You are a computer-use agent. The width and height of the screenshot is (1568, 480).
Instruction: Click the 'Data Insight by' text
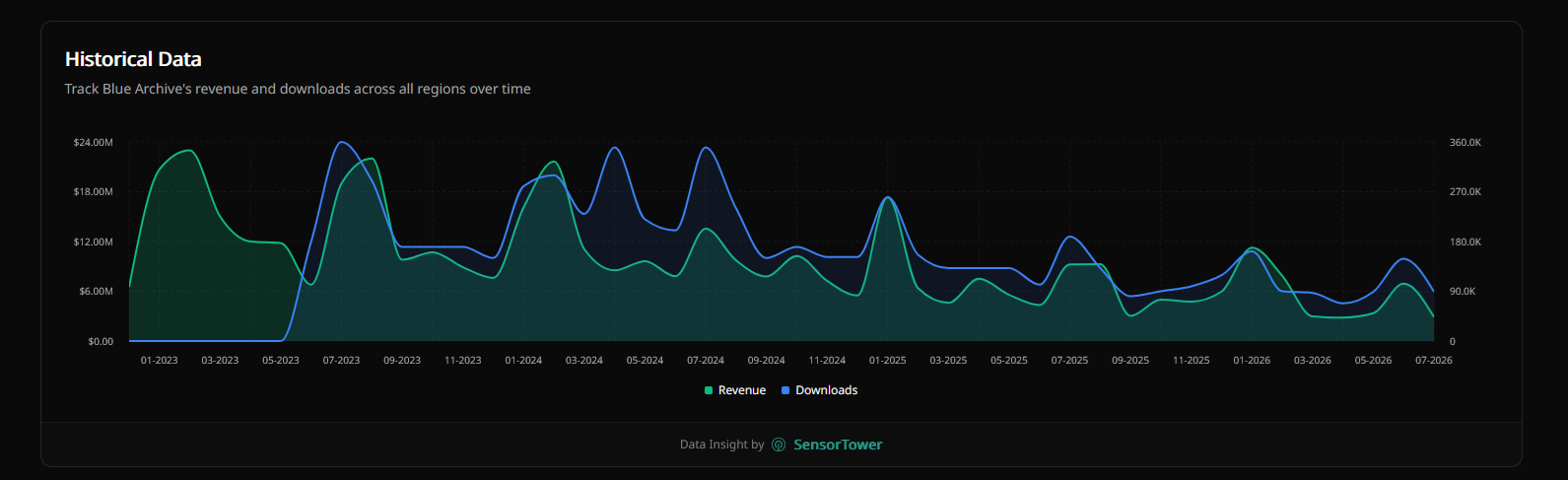click(721, 445)
